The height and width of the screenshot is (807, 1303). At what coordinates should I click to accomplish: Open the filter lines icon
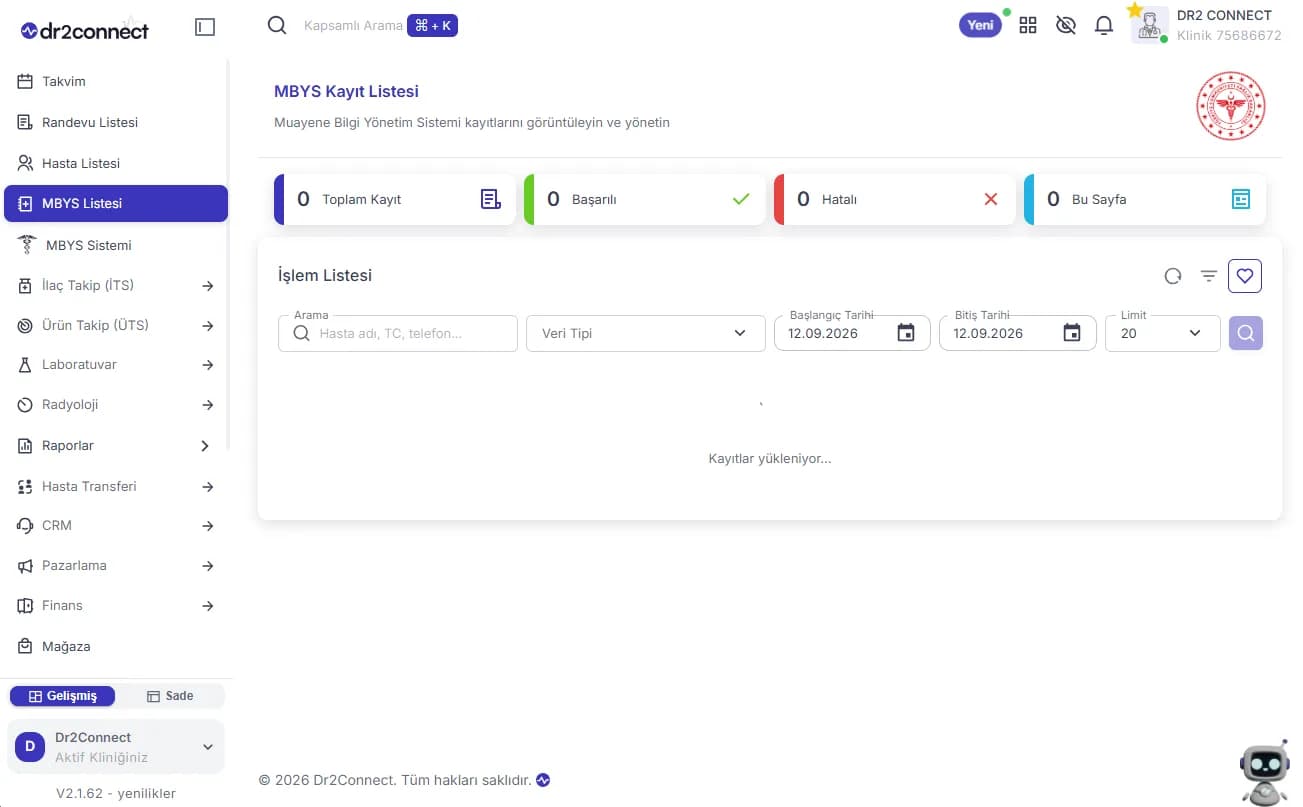pos(1209,276)
